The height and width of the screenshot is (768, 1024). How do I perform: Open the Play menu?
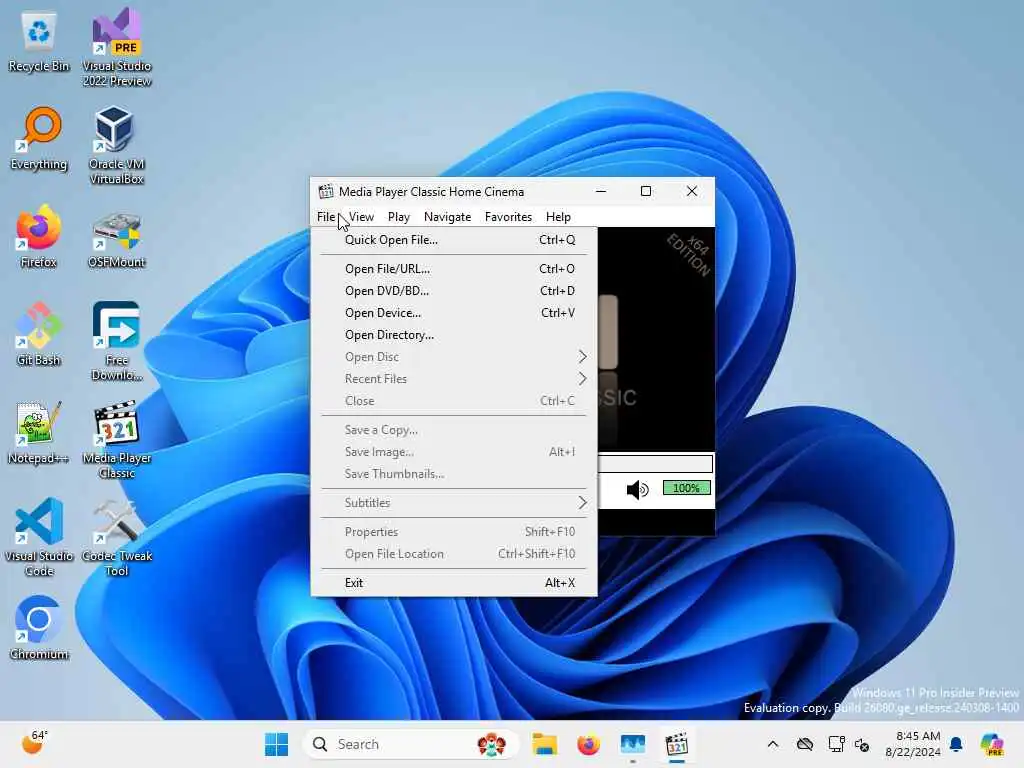(398, 217)
